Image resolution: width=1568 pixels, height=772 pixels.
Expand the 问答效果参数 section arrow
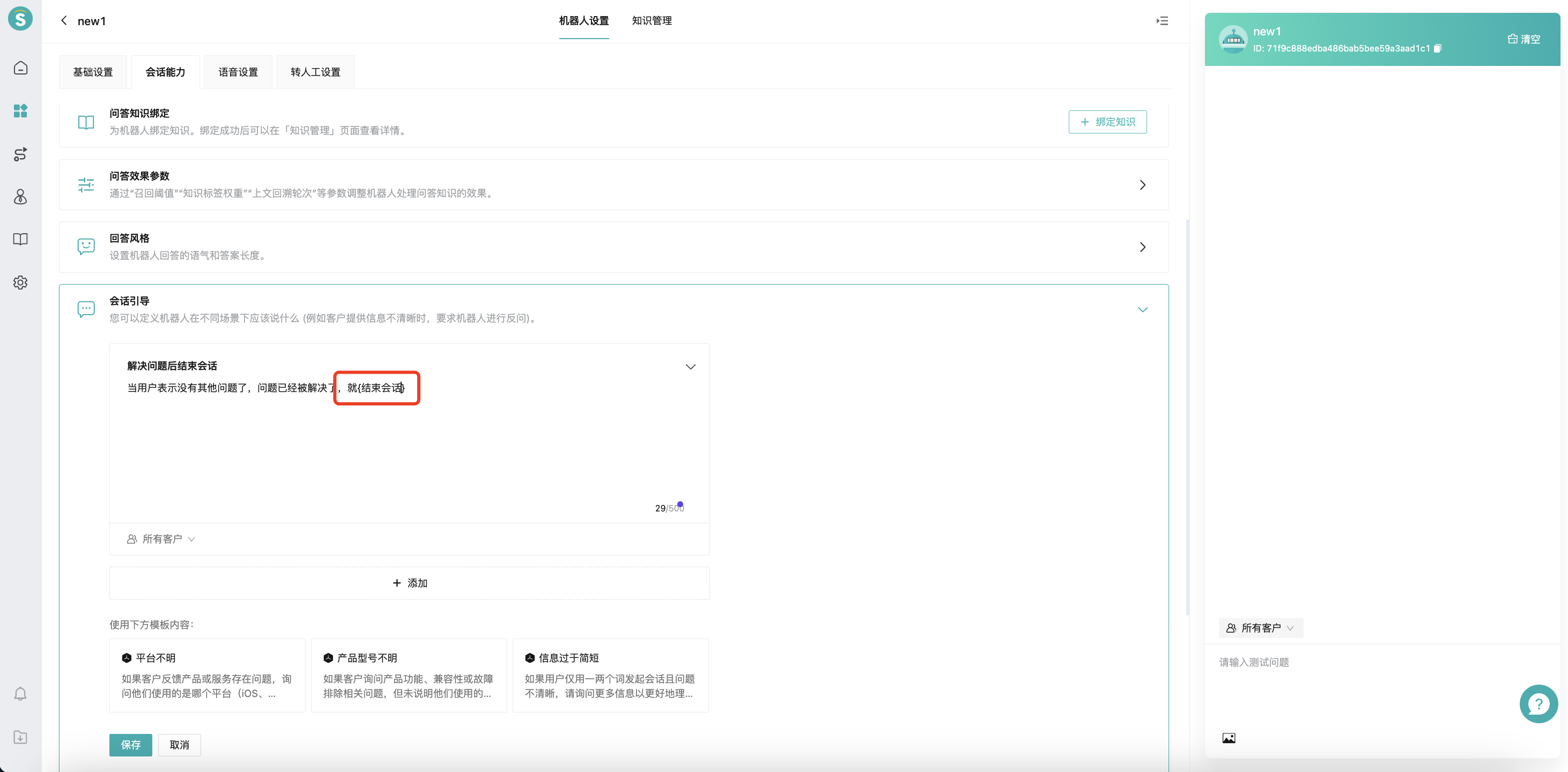pos(1142,185)
